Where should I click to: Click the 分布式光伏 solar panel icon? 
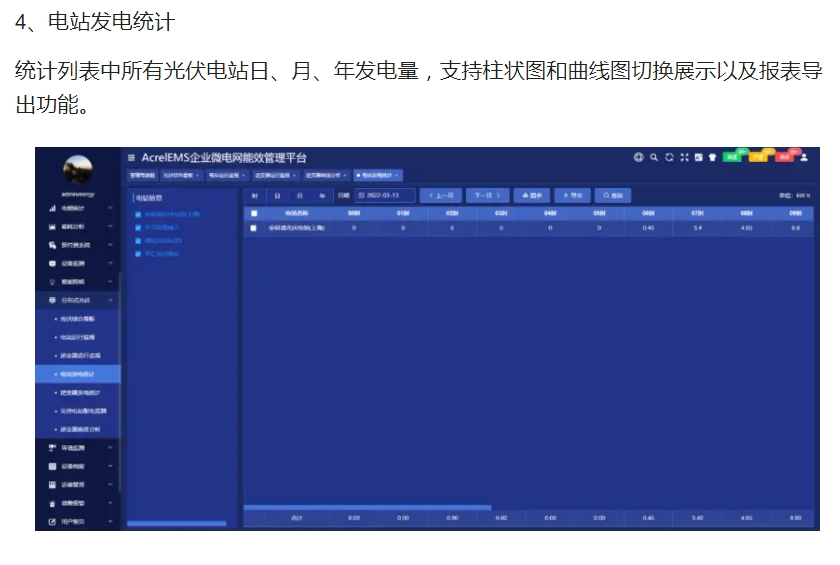[52, 300]
